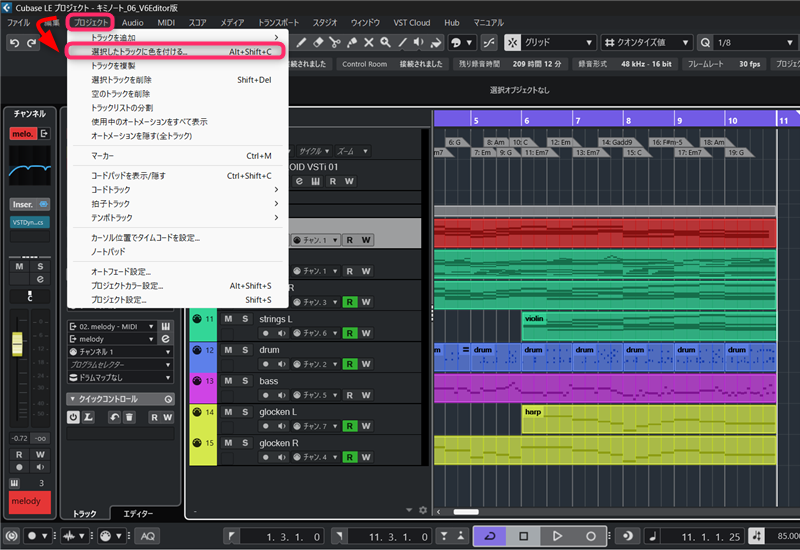Enable read automation on glocken R track
This screenshot has width=800, height=550.
click(349, 457)
